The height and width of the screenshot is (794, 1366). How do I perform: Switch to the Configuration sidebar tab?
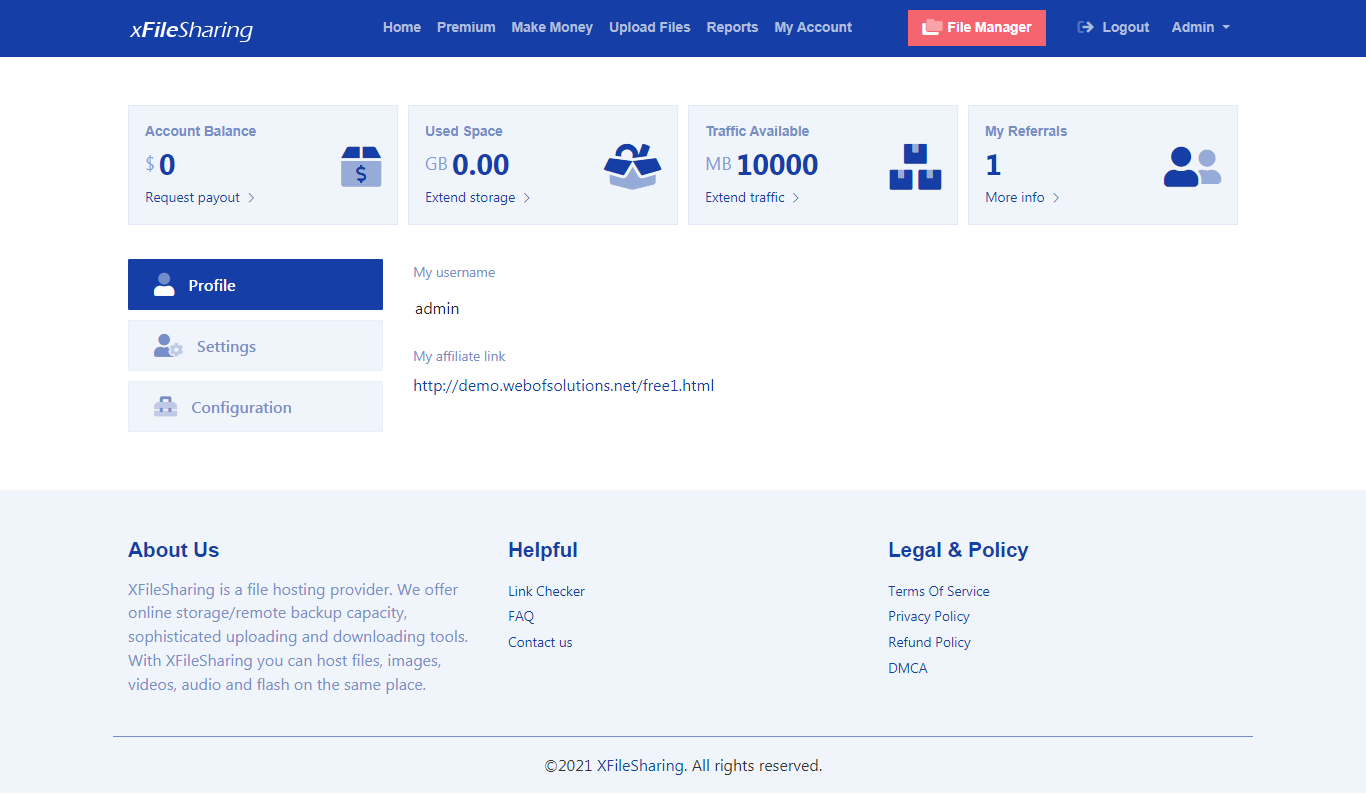coord(255,407)
